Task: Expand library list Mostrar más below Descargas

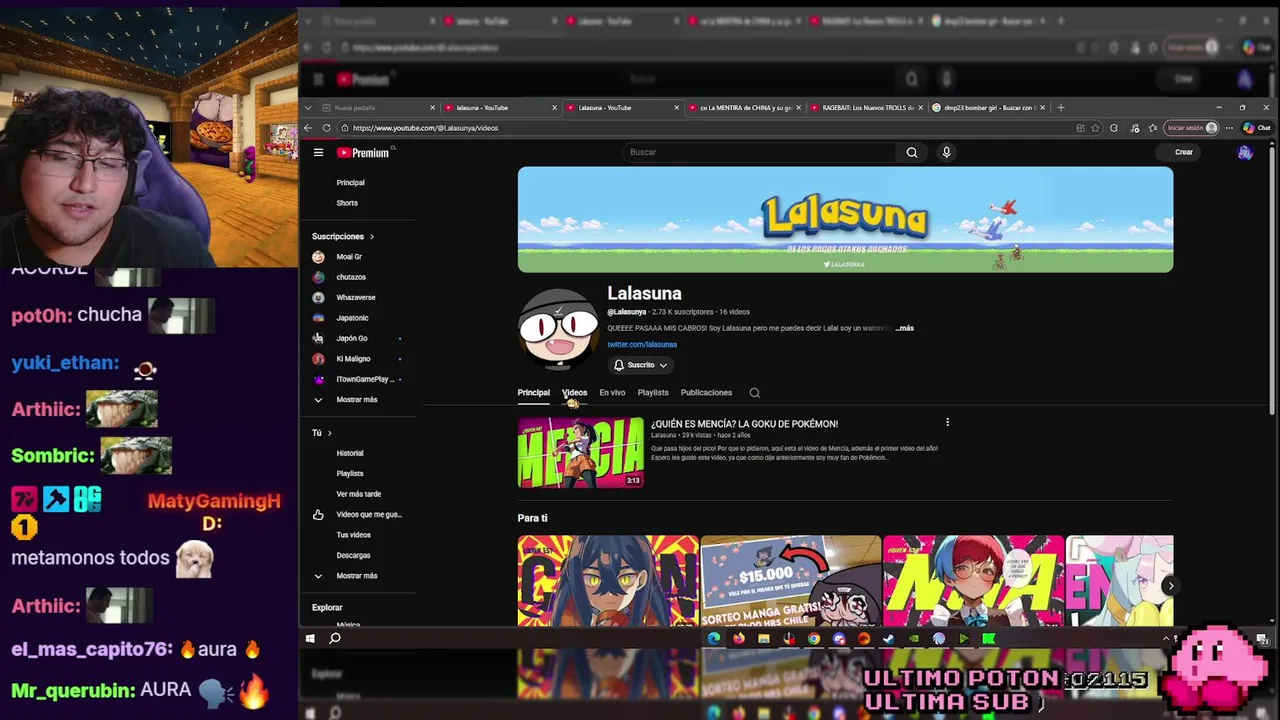Action: tap(356, 576)
